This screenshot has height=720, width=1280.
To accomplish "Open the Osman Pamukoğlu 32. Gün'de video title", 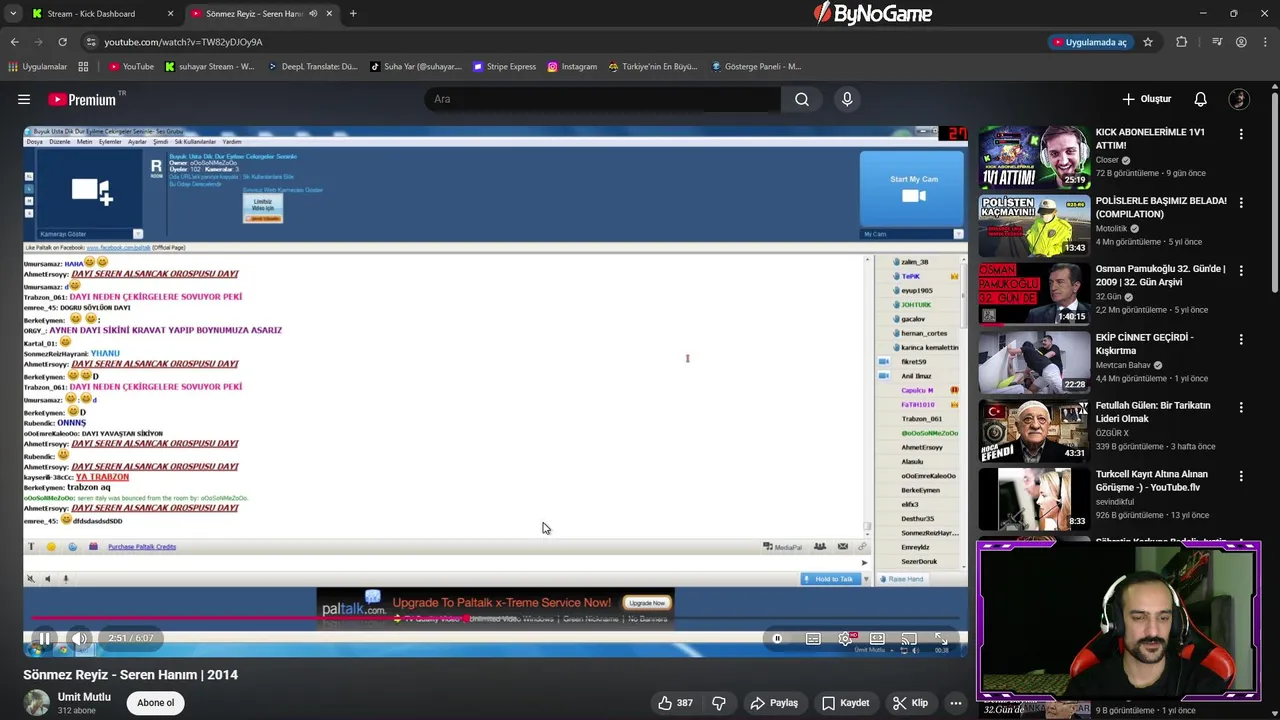I will click(1160, 276).
